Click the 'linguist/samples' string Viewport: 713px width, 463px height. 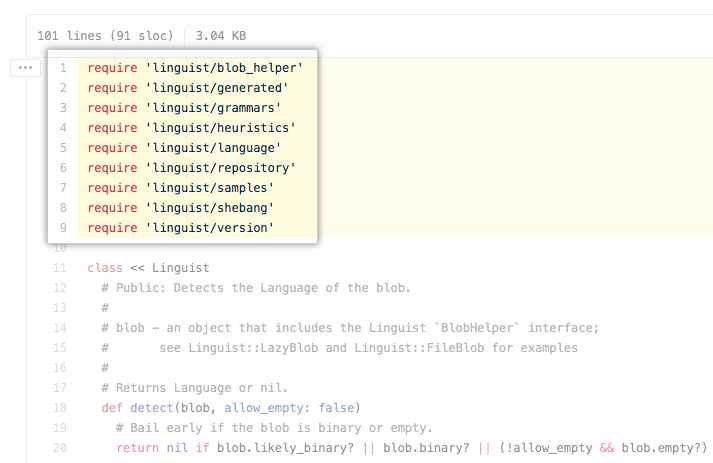tap(208, 188)
